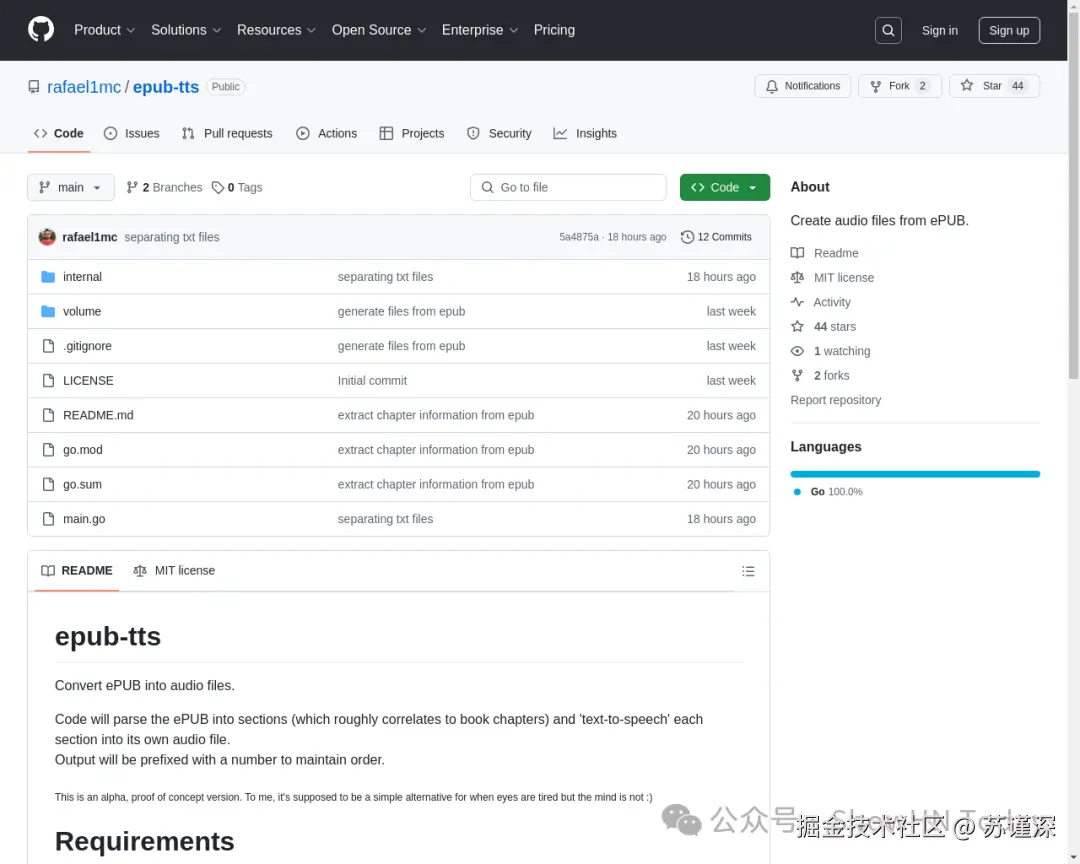Open the Pricing link
This screenshot has width=1080, height=864.
[554, 30]
